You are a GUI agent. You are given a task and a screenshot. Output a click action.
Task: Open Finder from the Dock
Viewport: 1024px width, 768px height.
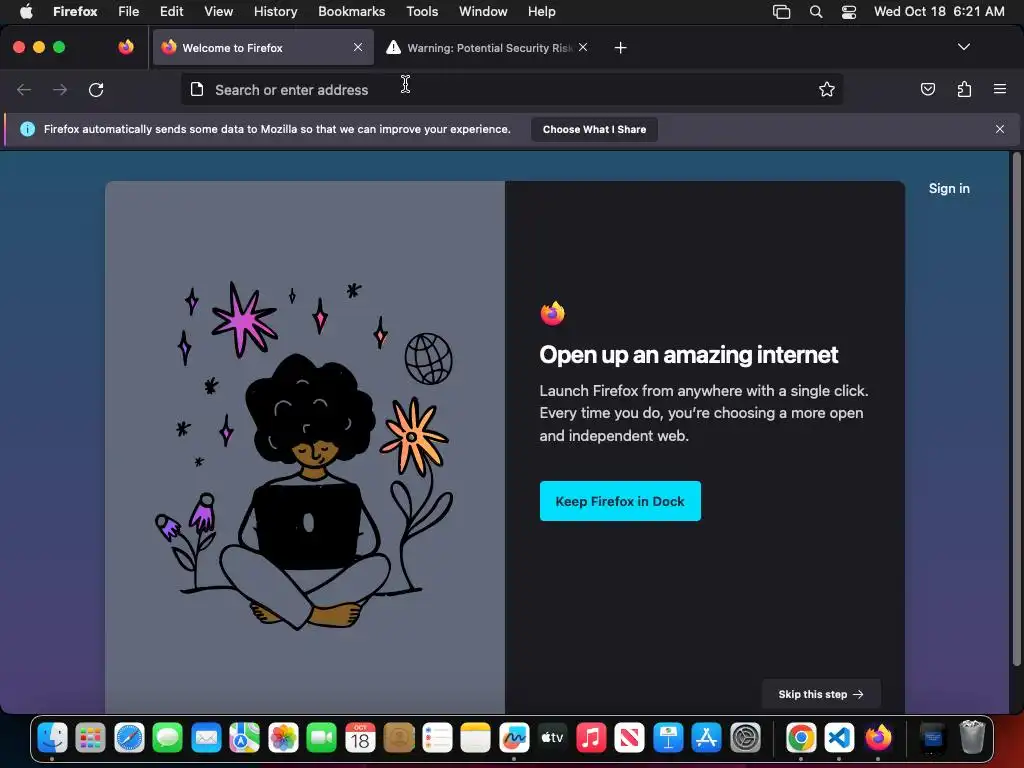click(52, 738)
